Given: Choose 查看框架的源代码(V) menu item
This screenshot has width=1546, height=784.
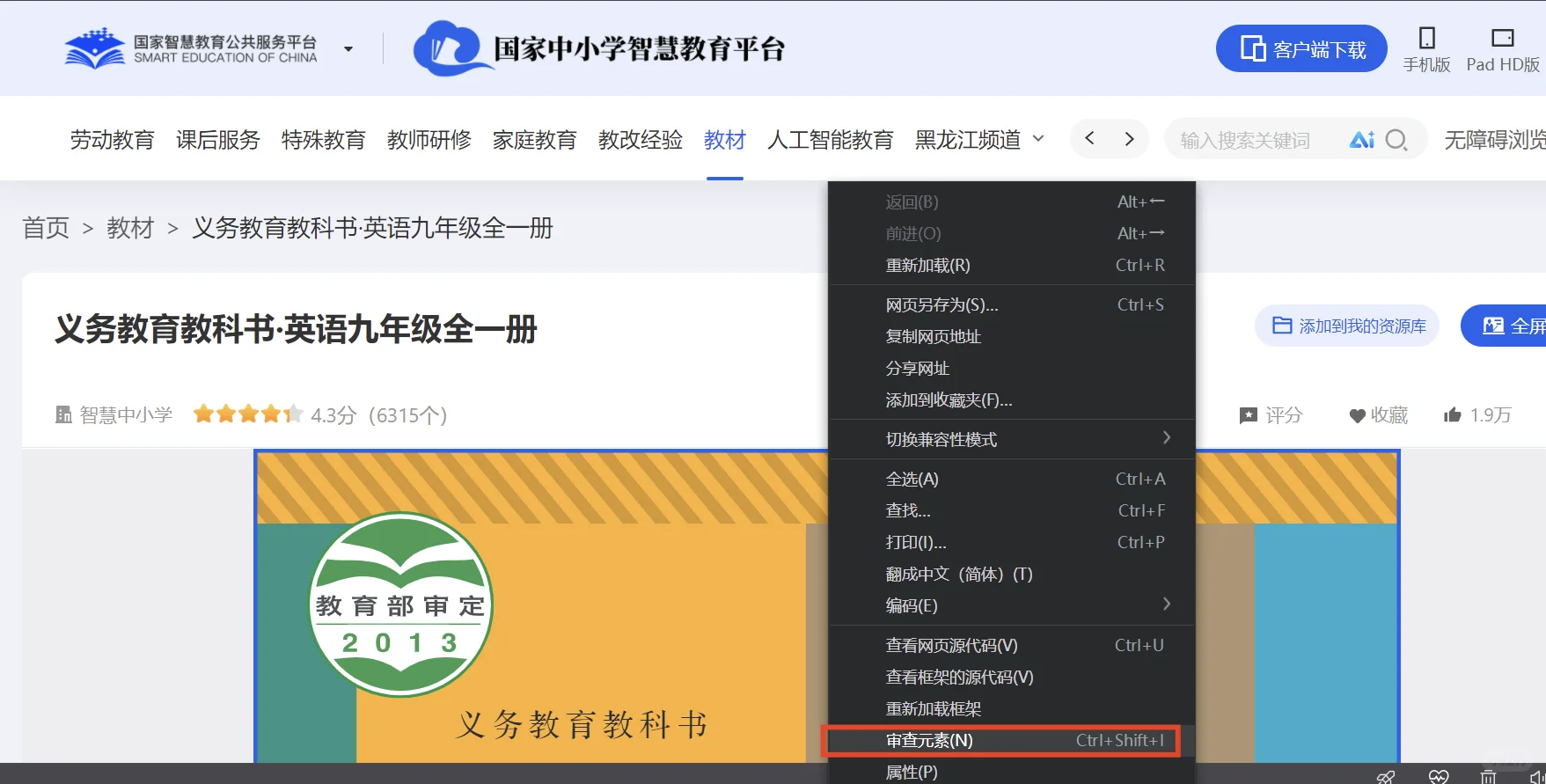Looking at the screenshot, I should pos(1012,677).
